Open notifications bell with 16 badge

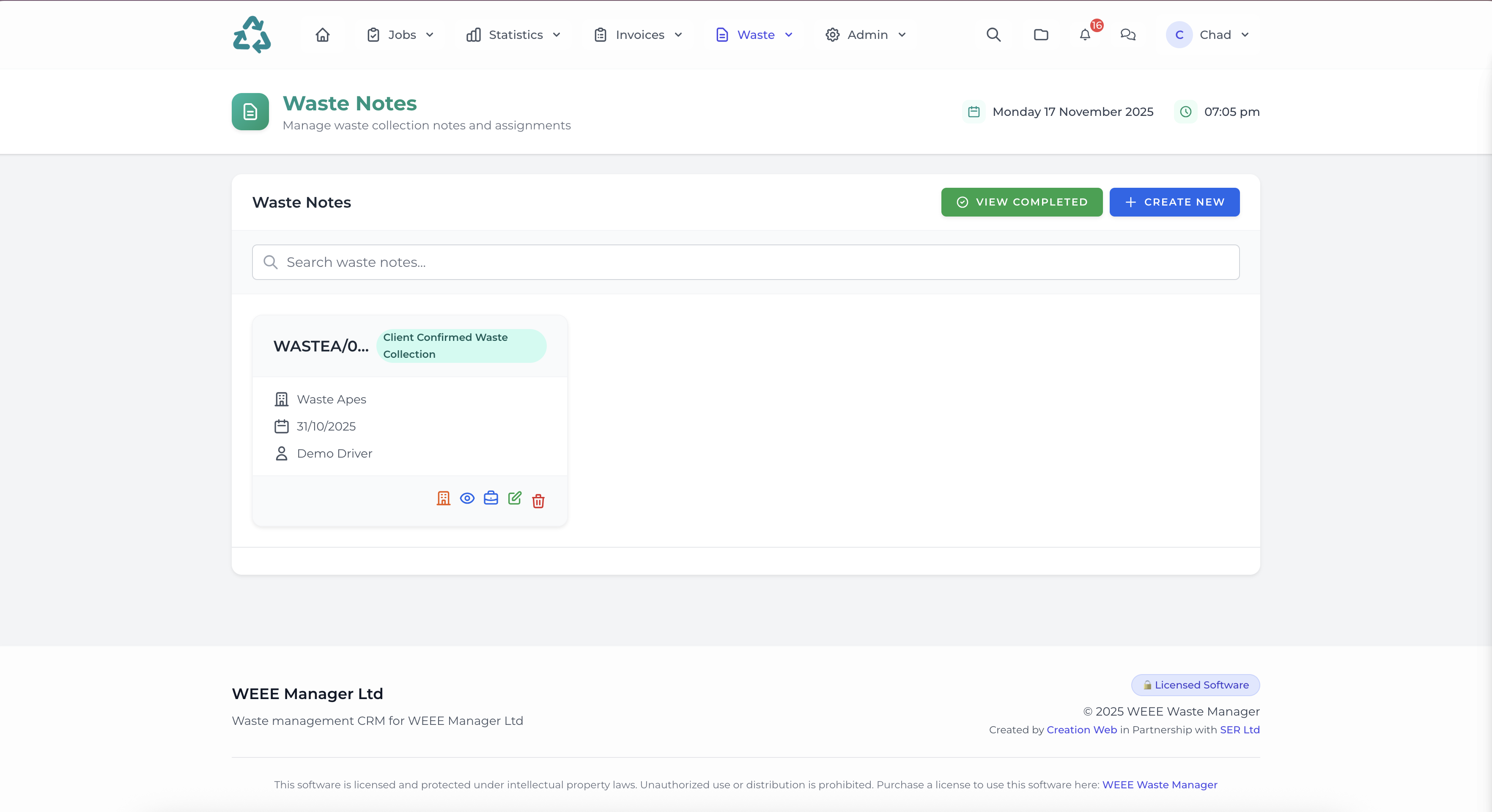point(1086,35)
